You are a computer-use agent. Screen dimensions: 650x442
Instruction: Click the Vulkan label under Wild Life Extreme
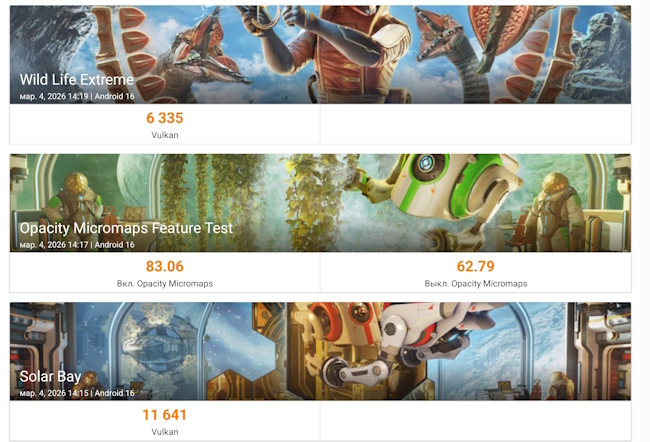point(165,135)
